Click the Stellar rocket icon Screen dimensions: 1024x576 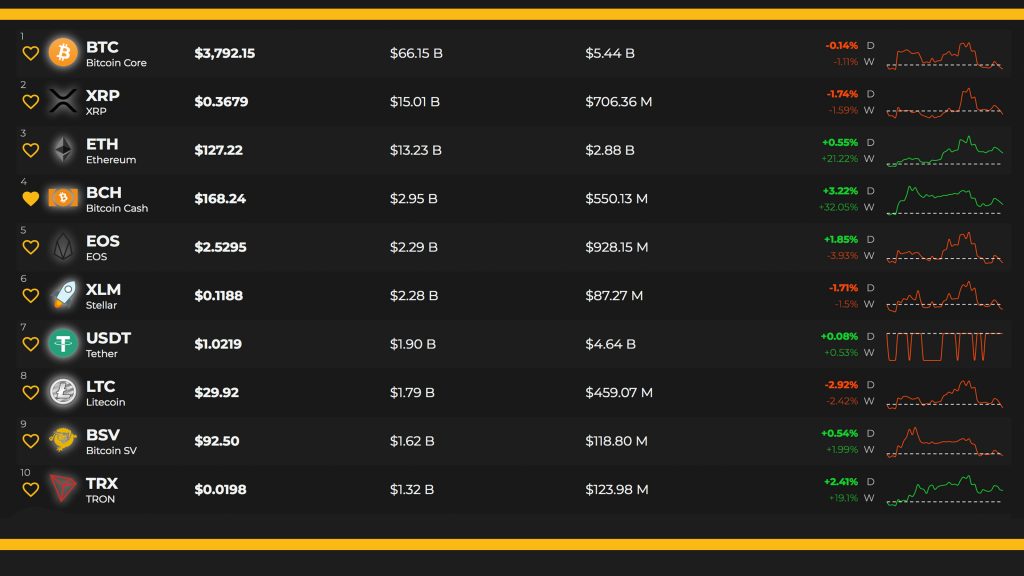coord(63,295)
